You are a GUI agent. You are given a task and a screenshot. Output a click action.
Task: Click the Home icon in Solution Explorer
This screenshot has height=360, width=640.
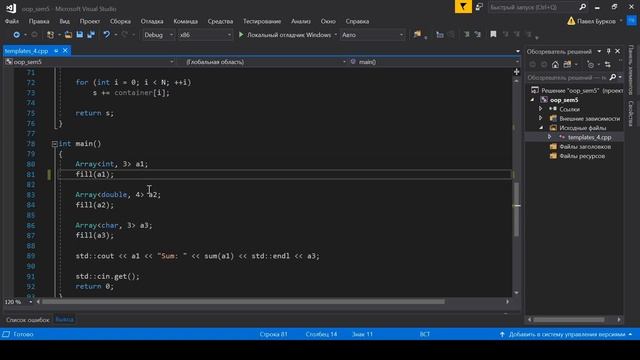(x=555, y=65)
